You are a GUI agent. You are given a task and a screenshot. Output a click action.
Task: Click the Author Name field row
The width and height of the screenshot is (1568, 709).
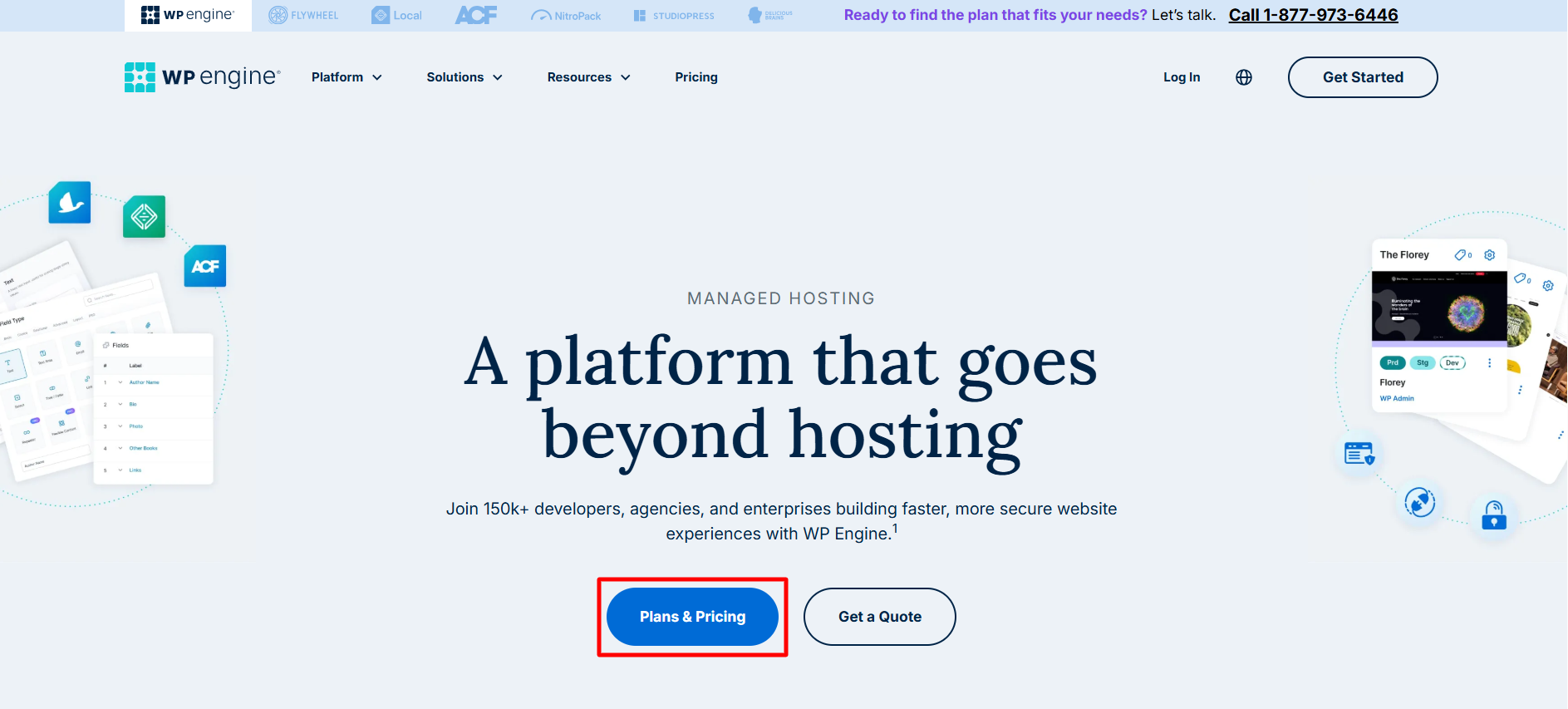pyautogui.click(x=154, y=382)
